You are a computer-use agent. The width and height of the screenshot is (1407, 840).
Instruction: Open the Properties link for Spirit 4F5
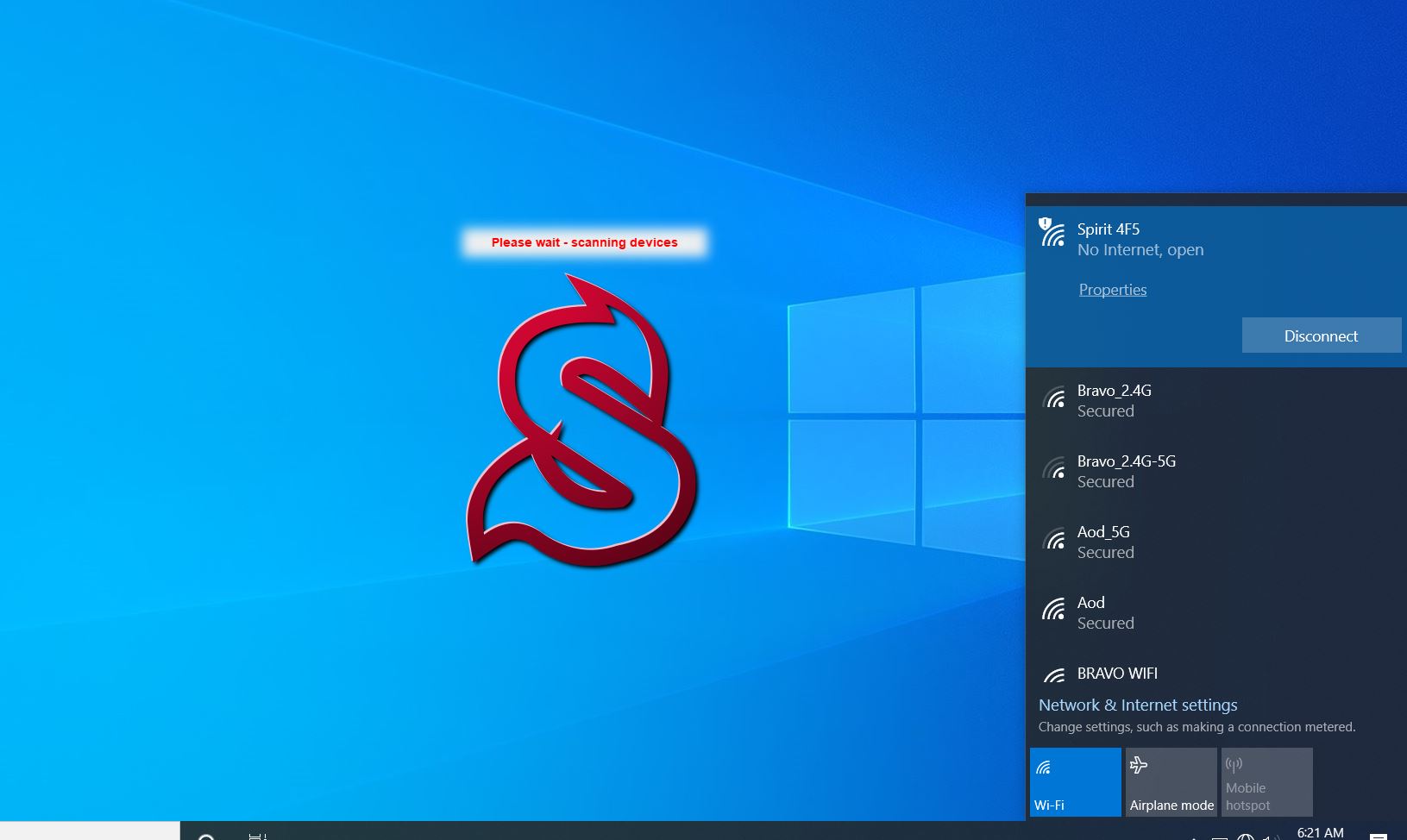point(1112,290)
